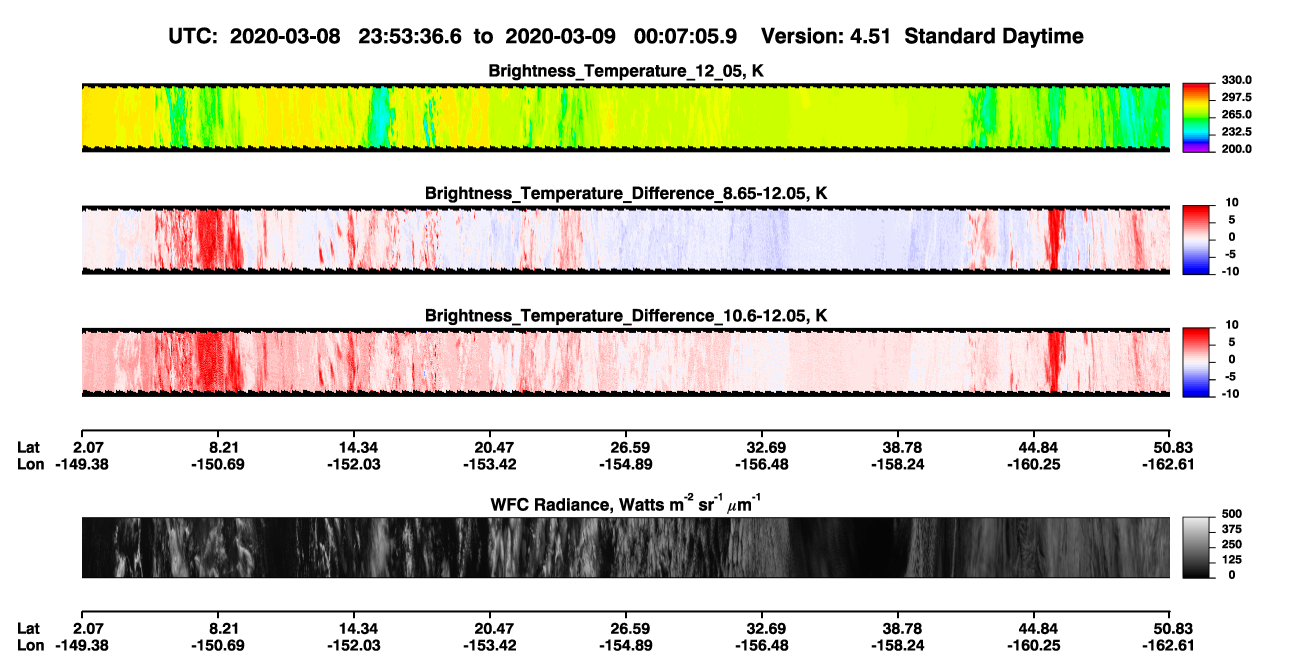
Task: Click the 8.65-12.05 difference image strip
Action: click(626, 239)
